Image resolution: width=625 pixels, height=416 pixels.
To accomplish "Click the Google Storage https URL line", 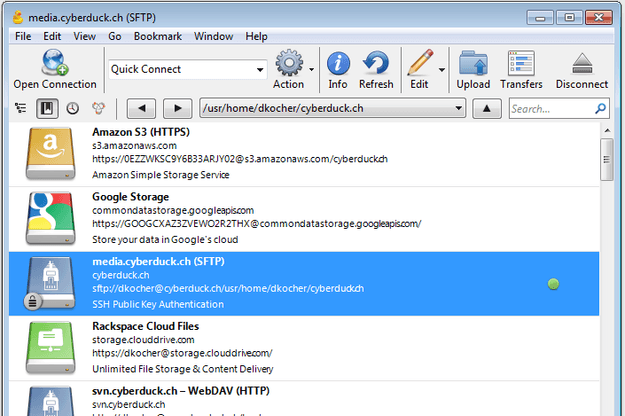I will tap(256, 224).
